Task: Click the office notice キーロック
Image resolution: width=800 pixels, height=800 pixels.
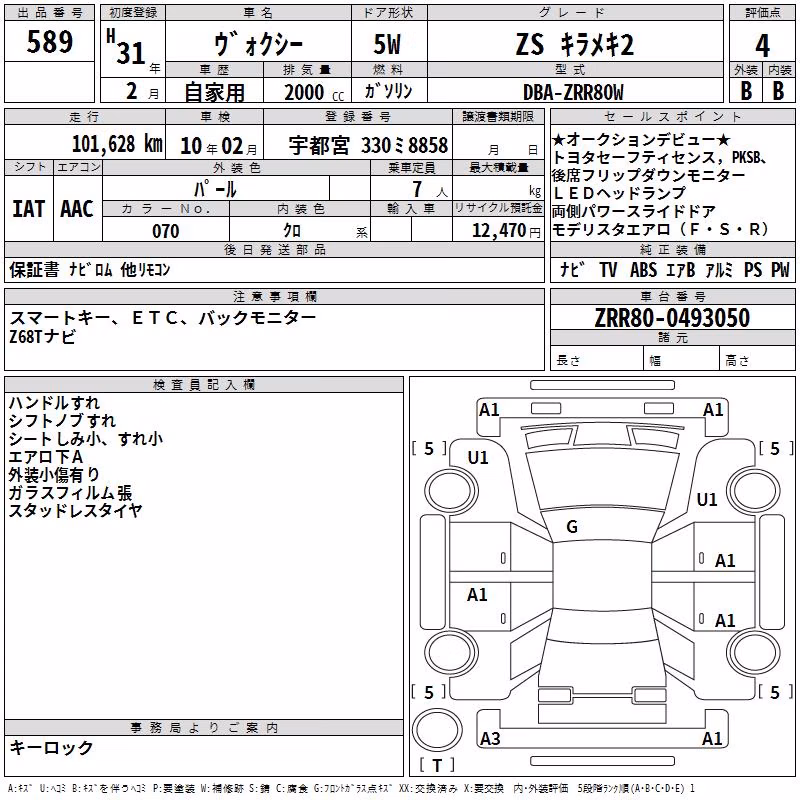Action: click(x=51, y=748)
